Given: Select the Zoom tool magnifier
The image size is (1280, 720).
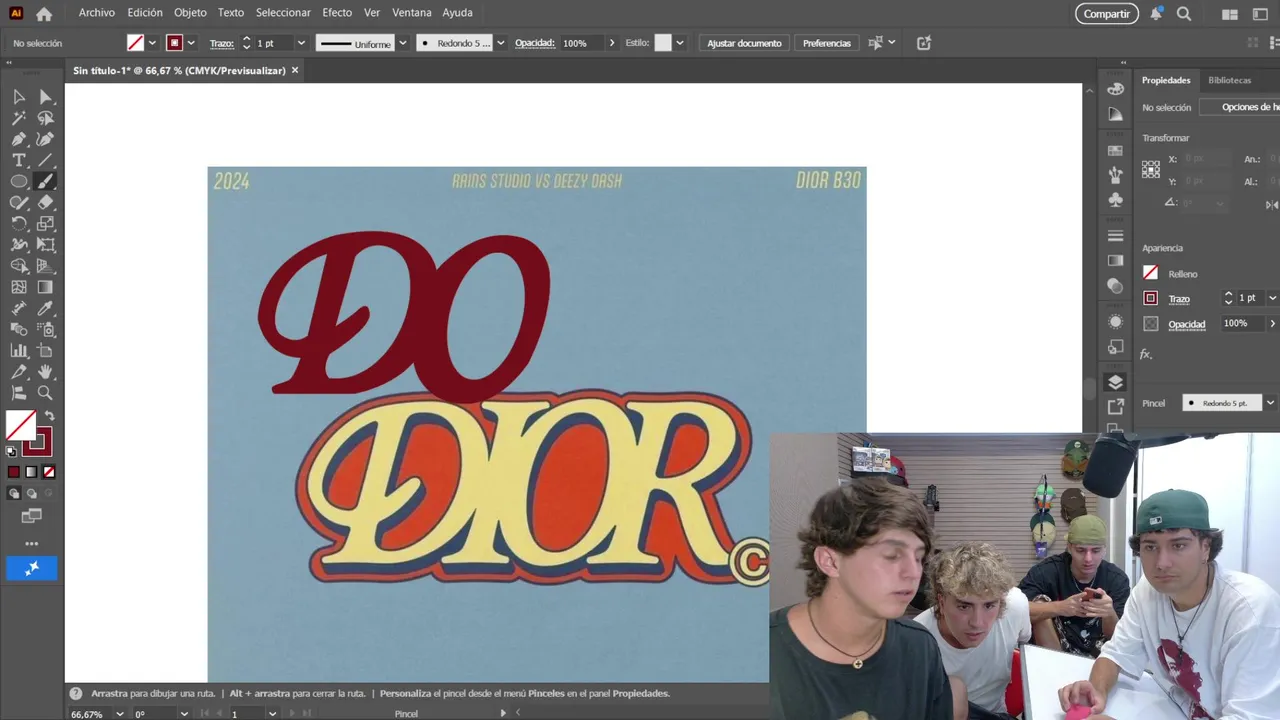Looking at the screenshot, I should coord(45,393).
